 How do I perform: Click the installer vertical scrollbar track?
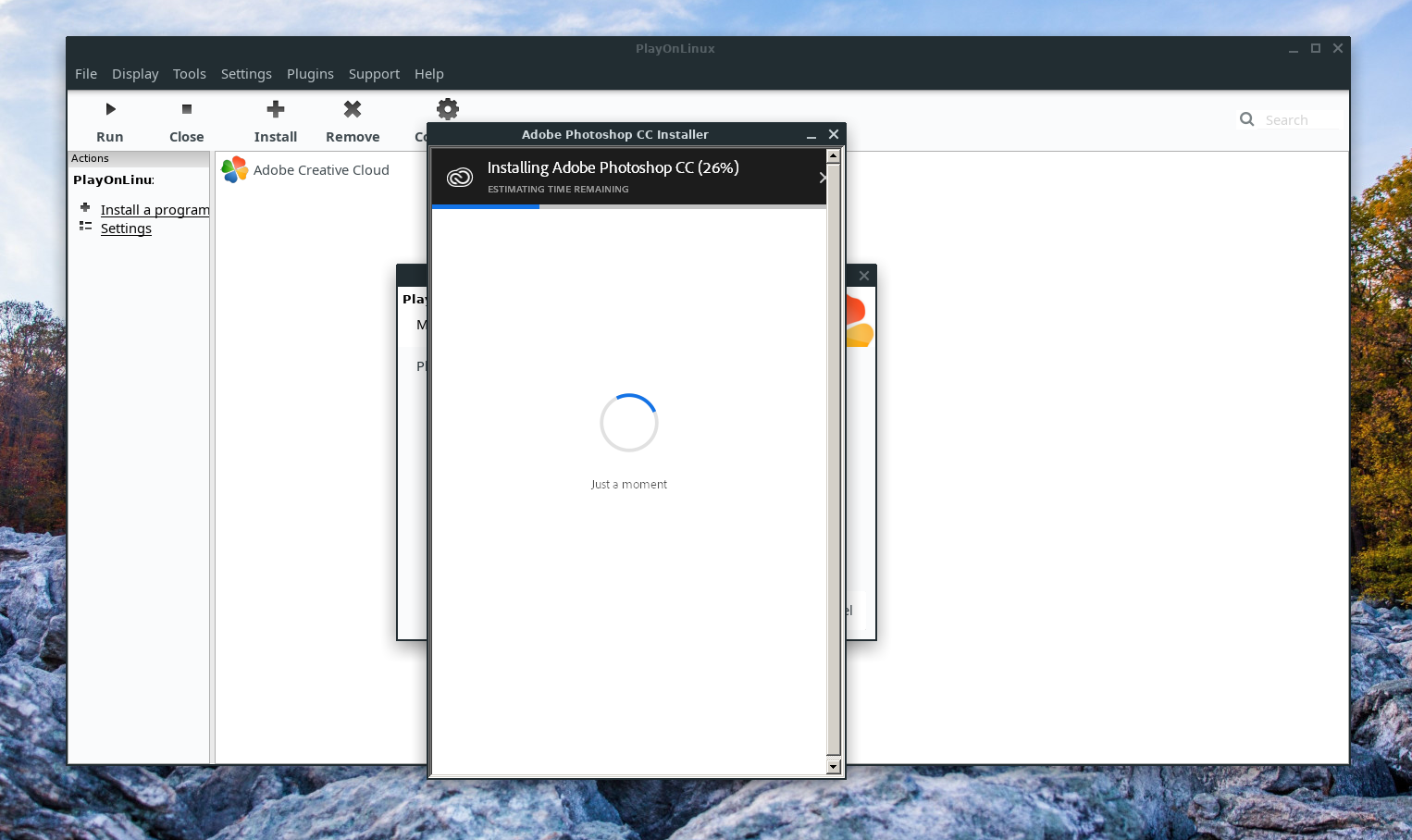point(833,461)
